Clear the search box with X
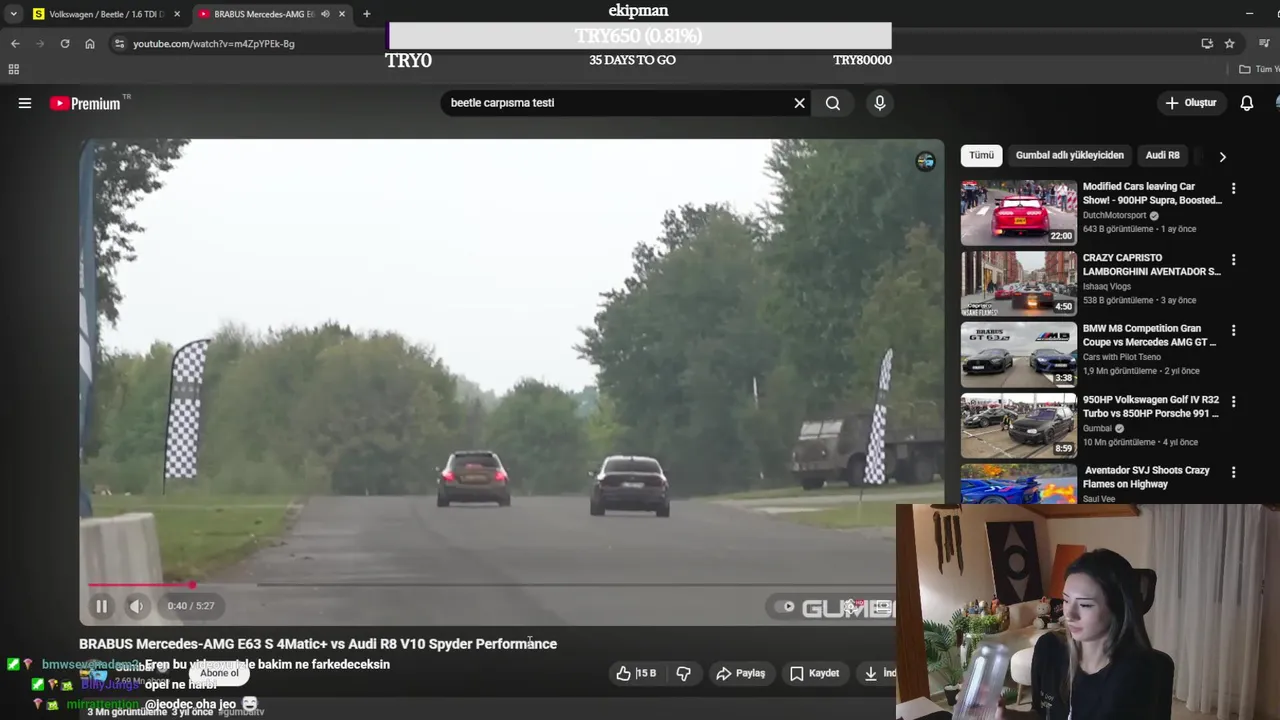The image size is (1280, 720). point(799,103)
